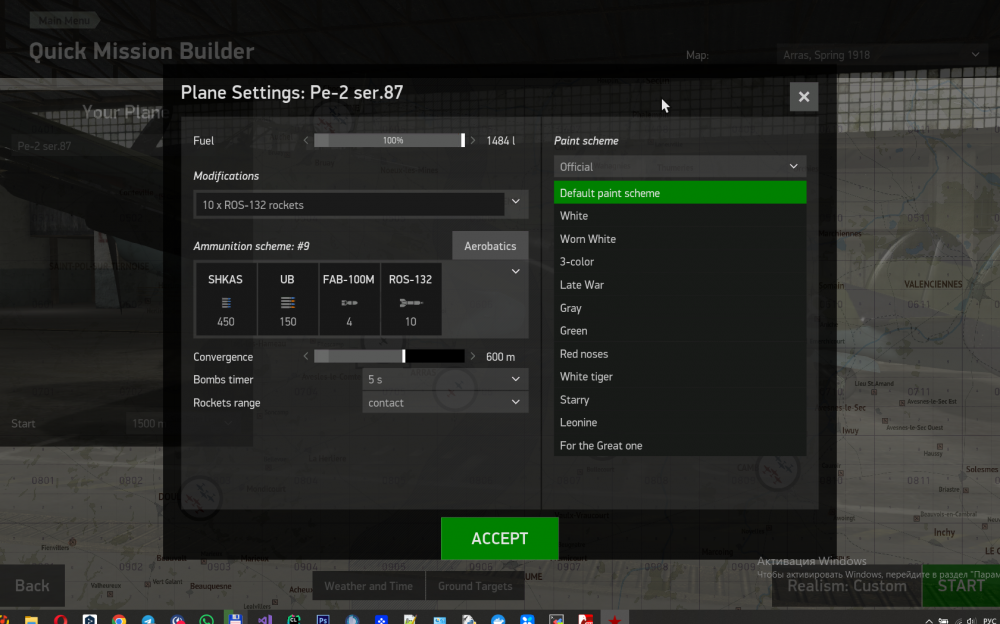This screenshot has height=624, width=1000.
Task: Open the Modifications dropdown with ROS-132 rockets
Action: coord(361,205)
